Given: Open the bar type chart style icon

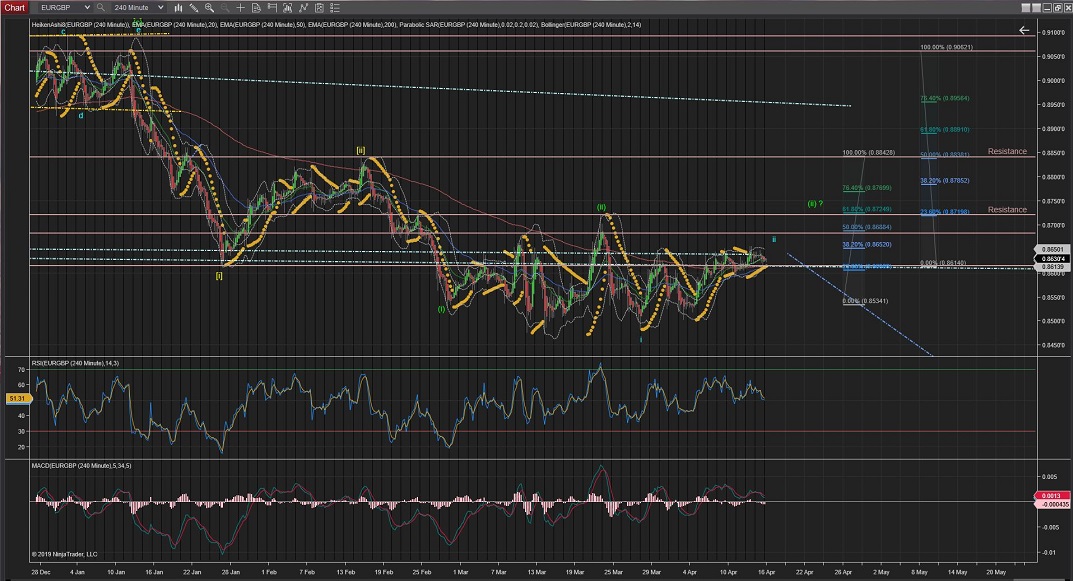Looking at the screenshot, I should [178, 8].
